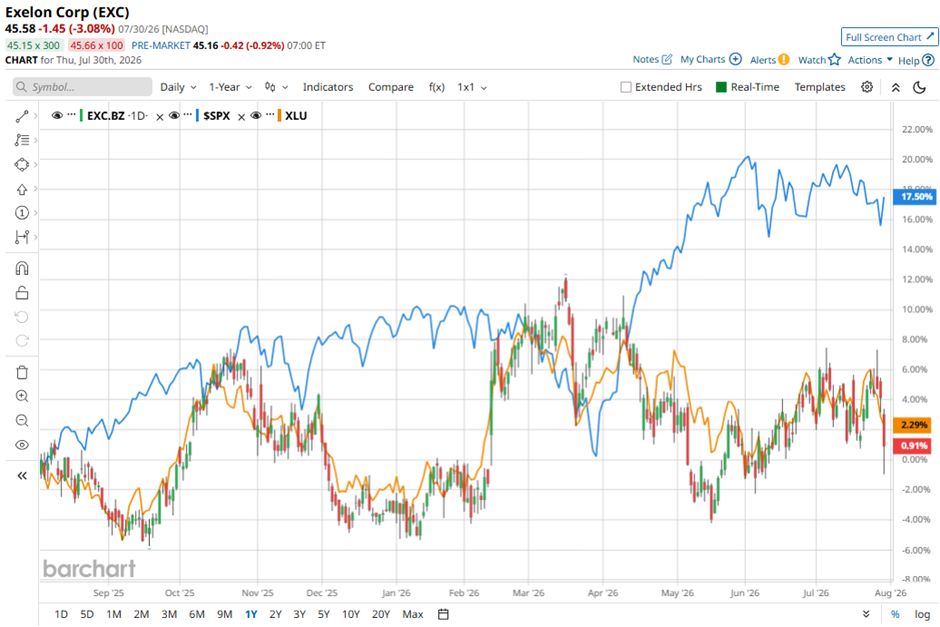Open XLU series options menu
Viewport: 940px width, 627px height.
(x=270, y=114)
